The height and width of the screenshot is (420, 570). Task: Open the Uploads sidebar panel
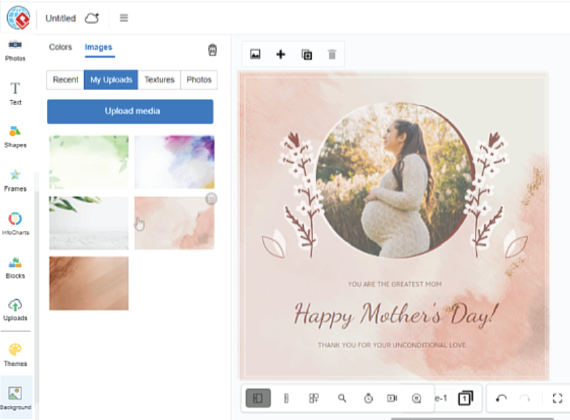tap(15, 310)
